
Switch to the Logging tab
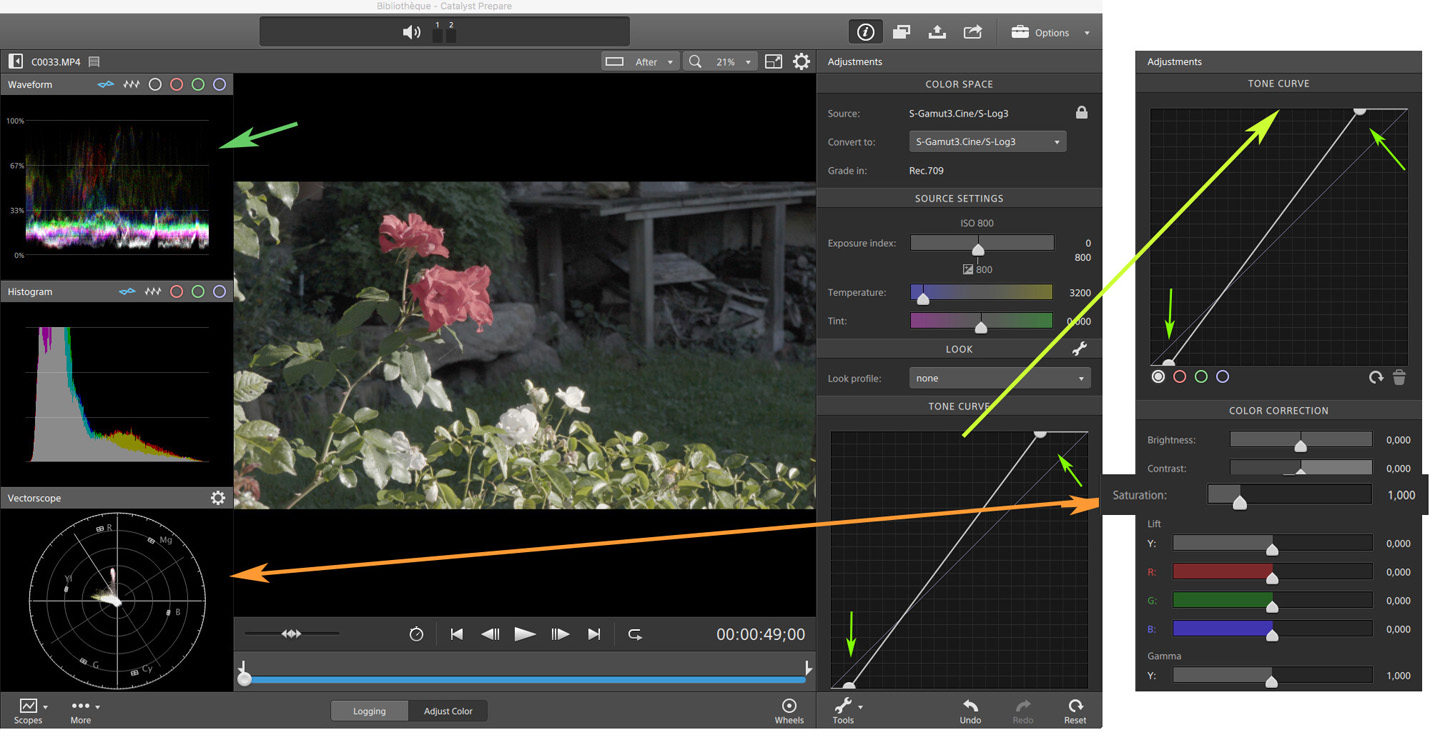tap(369, 711)
